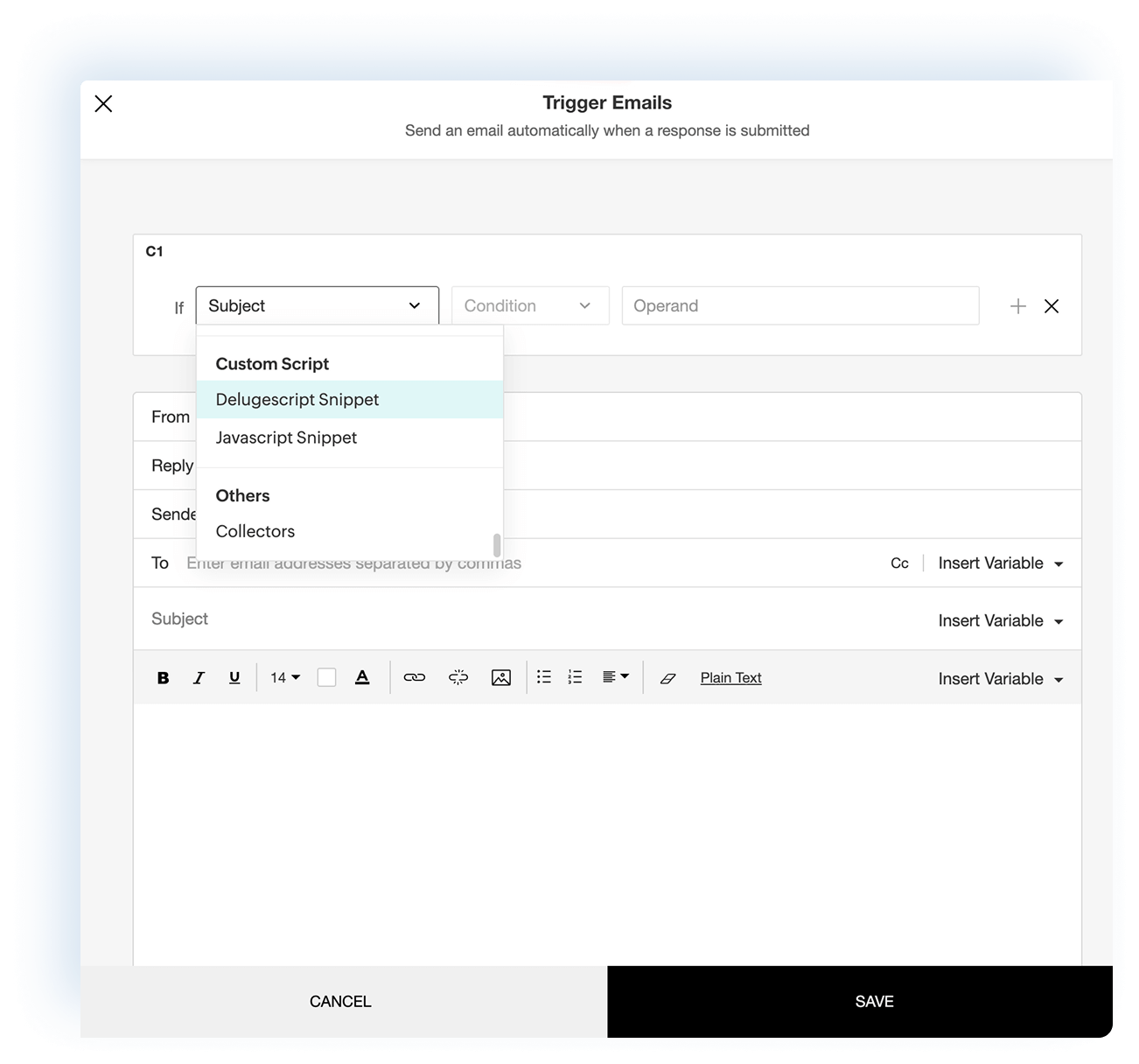
Task: Open the font size dropdown
Action: tap(282, 676)
